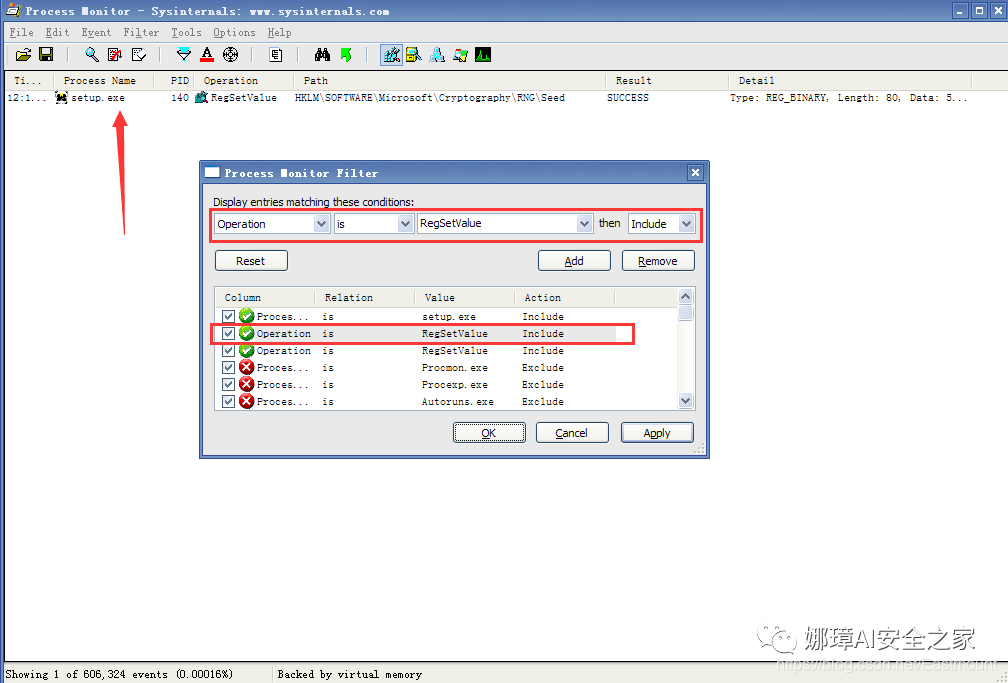Viewport: 1008px width, 683px height.
Task: Click the Result column header
Action: pyautogui.click(x=666, y=80)
